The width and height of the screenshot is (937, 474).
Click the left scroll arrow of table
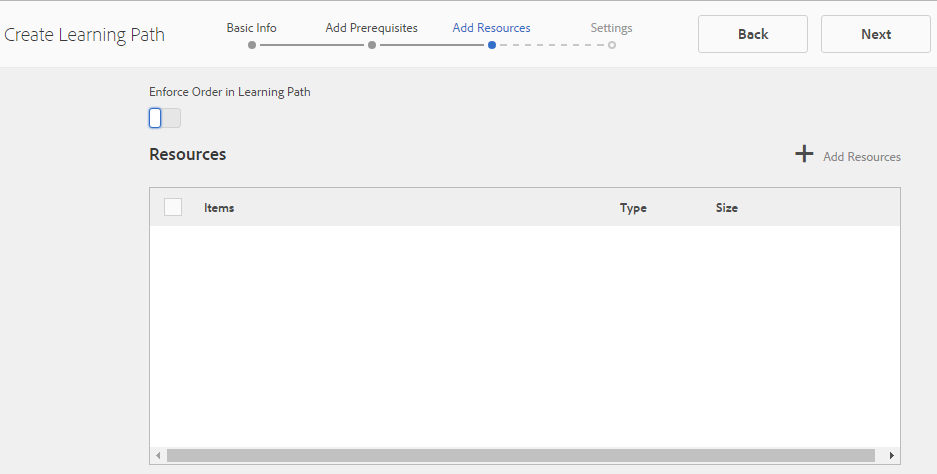(x=158, y=455)
